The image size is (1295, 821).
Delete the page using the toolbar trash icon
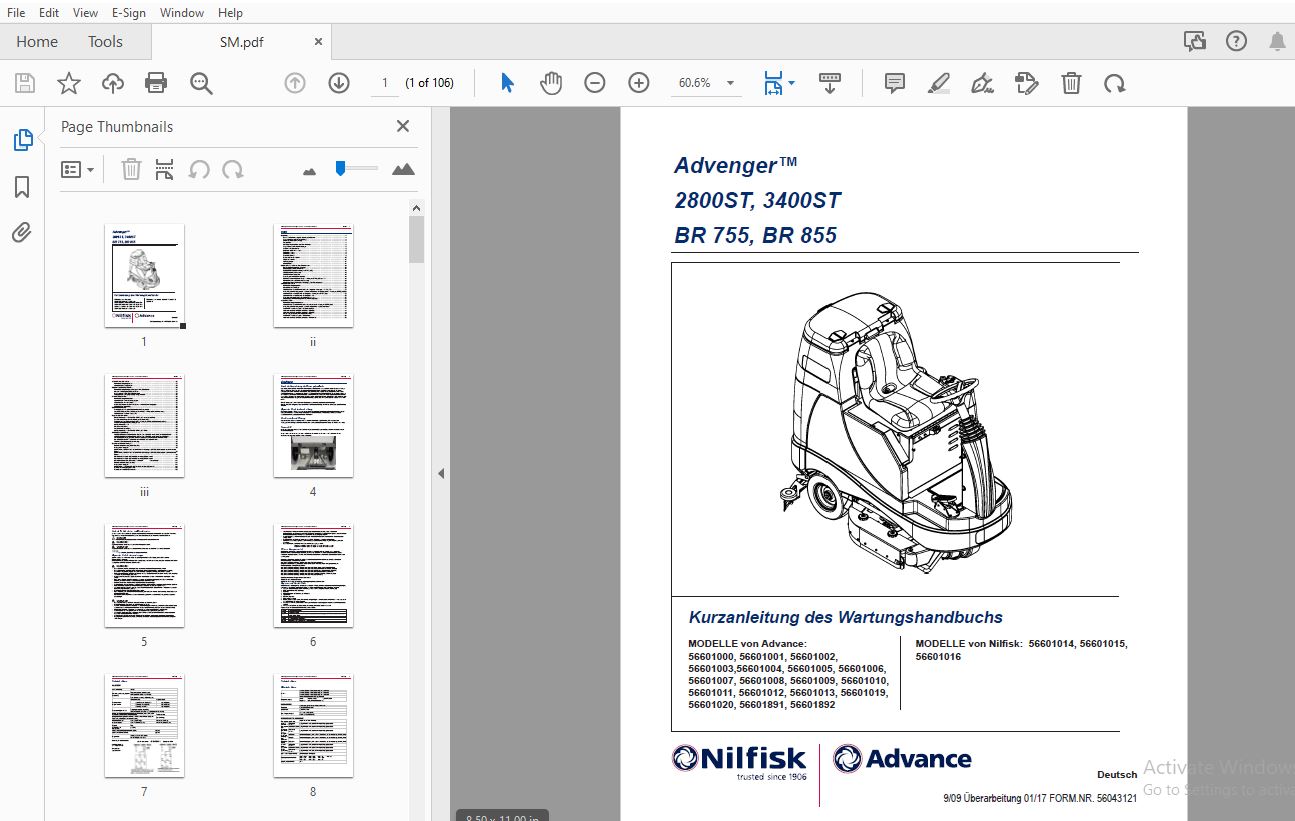coord(1071,83)
